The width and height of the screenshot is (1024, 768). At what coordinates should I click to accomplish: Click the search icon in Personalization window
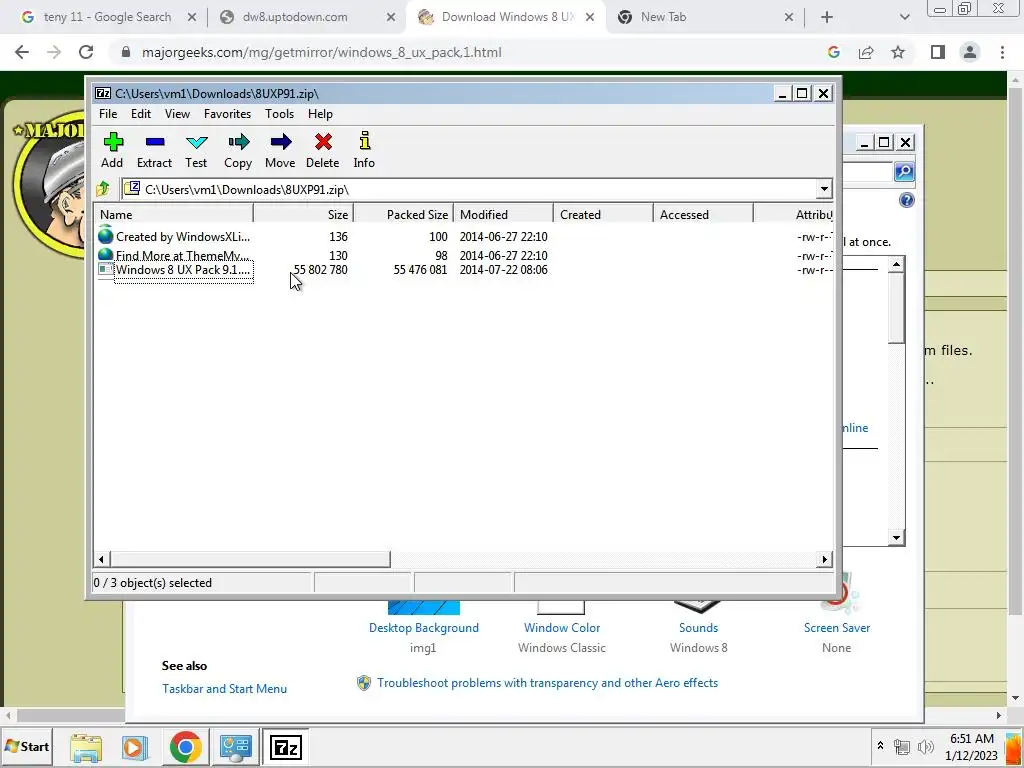[x=904, y=172]
